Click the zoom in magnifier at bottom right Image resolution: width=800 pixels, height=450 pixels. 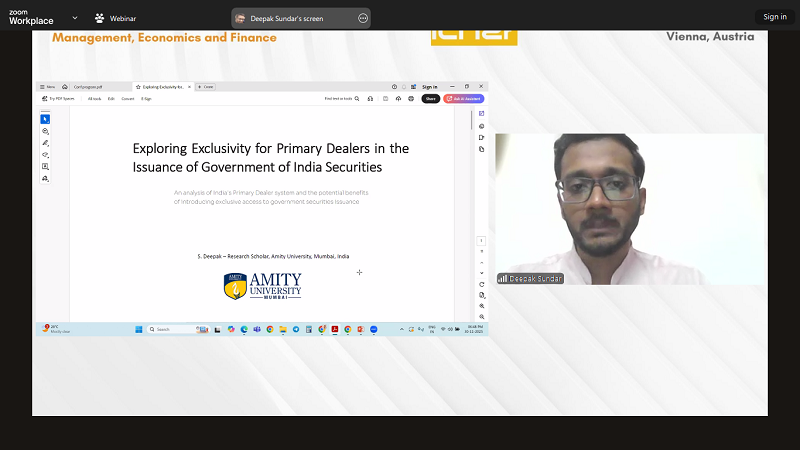(482, 306)
